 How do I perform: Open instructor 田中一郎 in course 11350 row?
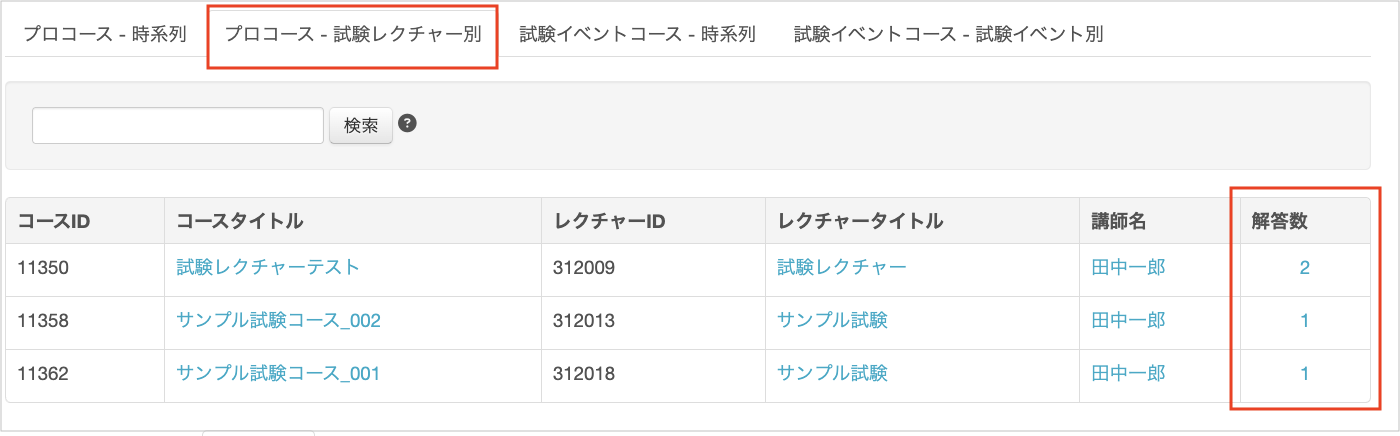(1128, 267)
